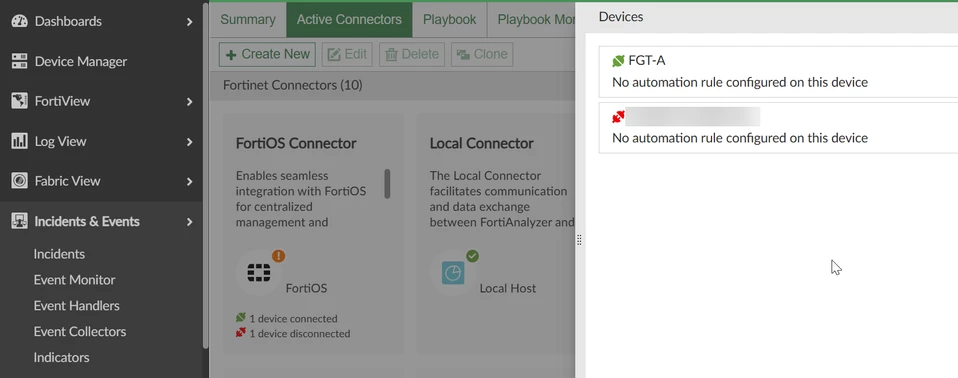The image size is (958, 378).
Task: Expand the Fabric View menu chevron
Action: tap(189, 181)
